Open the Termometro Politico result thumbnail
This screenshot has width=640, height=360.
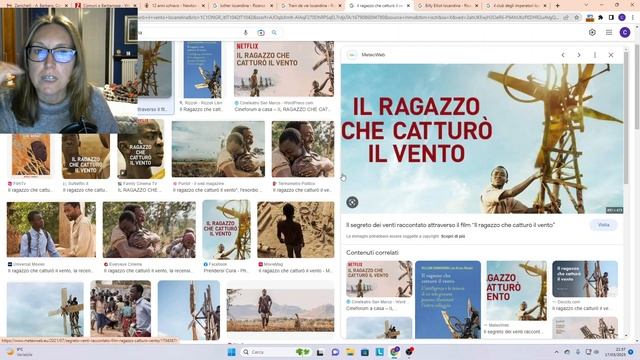click(x=303, y=149)
